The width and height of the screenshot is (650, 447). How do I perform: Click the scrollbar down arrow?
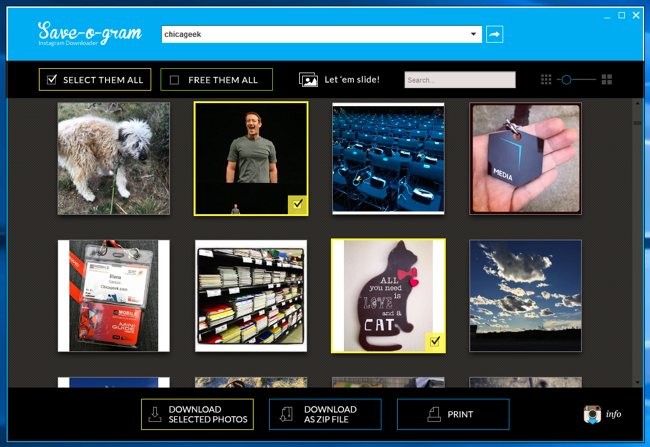tap(637, 382)
